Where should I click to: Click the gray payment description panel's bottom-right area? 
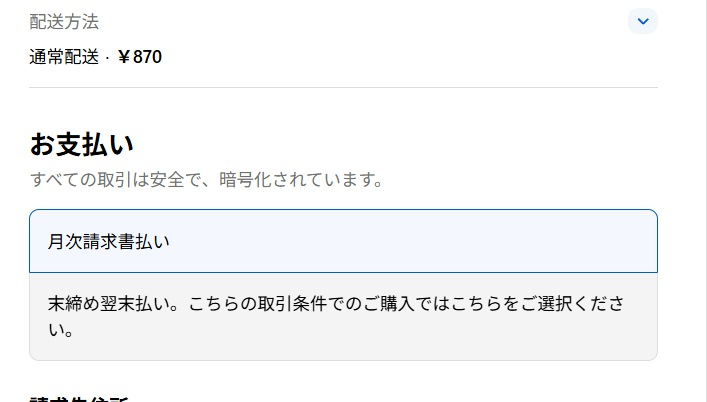pos(600,340)
